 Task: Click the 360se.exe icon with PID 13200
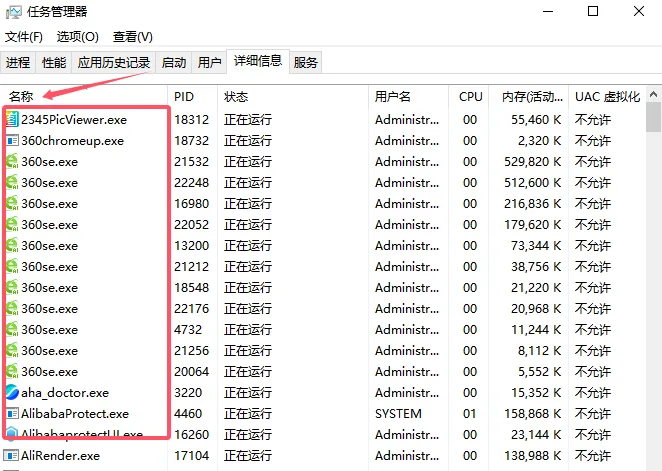click(12, 246)
